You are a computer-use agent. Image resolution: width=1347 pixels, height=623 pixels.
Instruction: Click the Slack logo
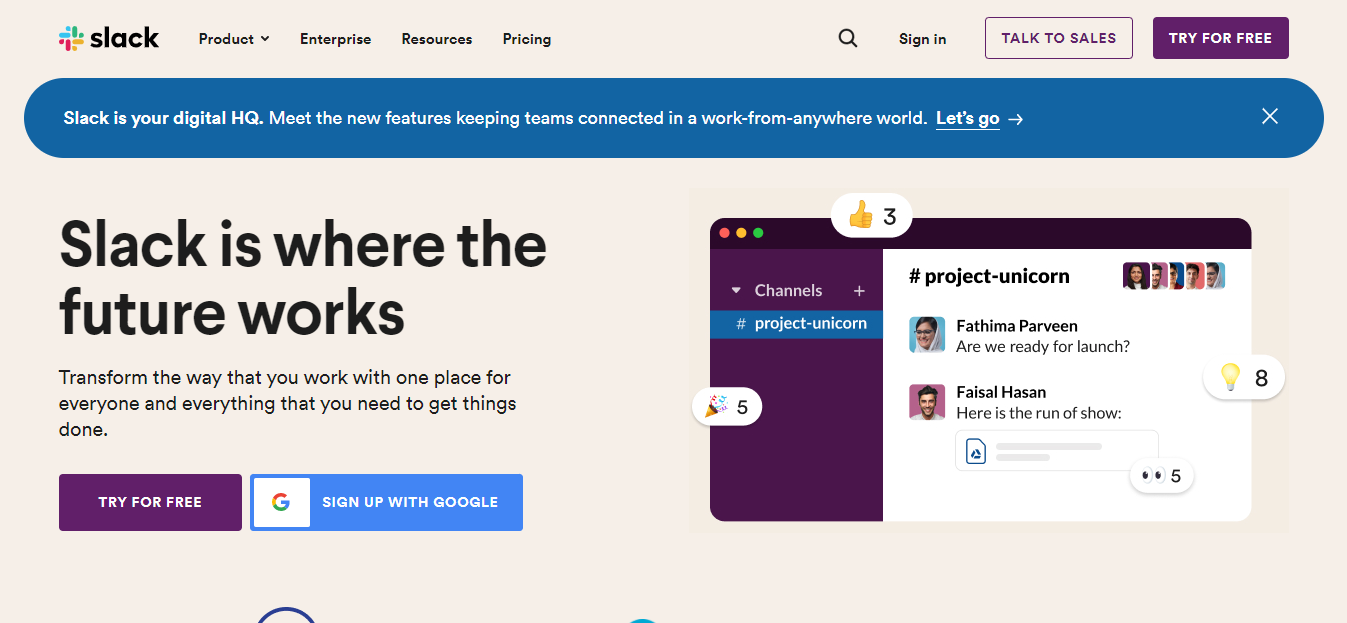(x=109, y=39)
